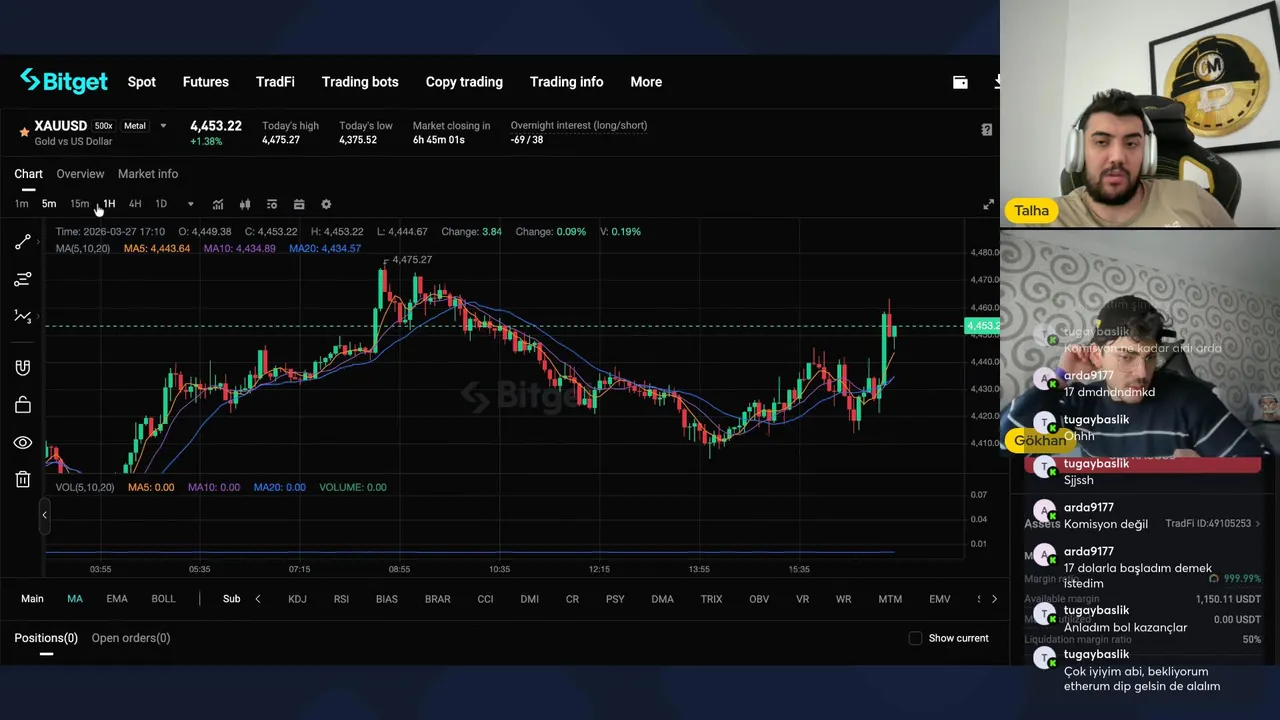Enable the MTM sub indicator
Viewport: 1280px width, 720px height.
(890, 599)
